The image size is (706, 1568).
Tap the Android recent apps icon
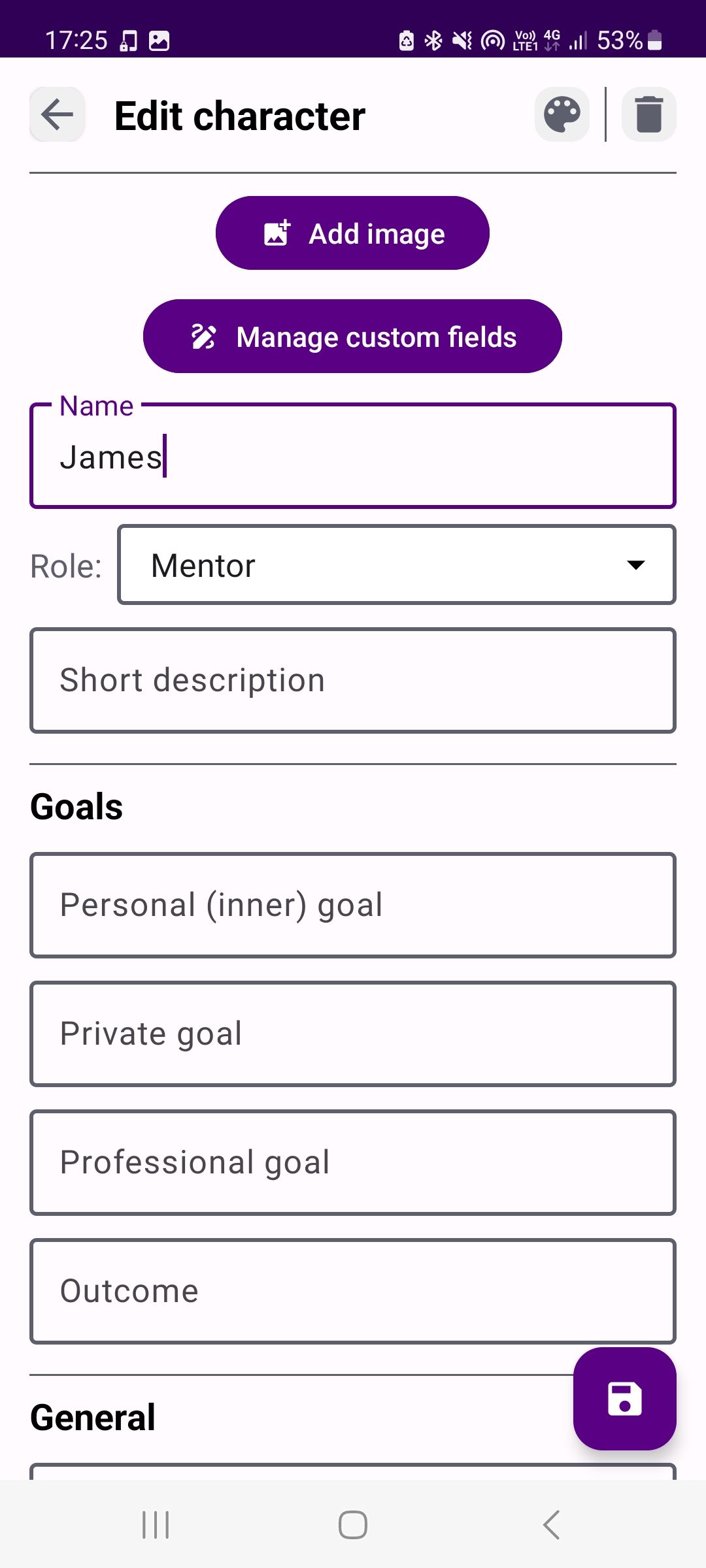156,1525
